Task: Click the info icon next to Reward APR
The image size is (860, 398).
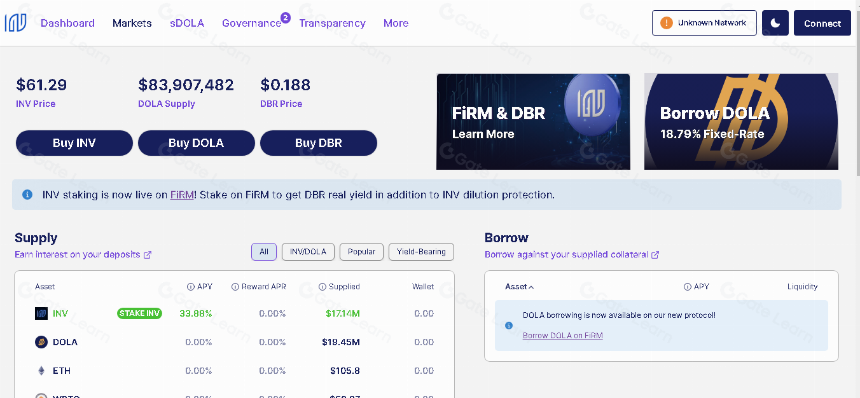Action: pos(235,287)
